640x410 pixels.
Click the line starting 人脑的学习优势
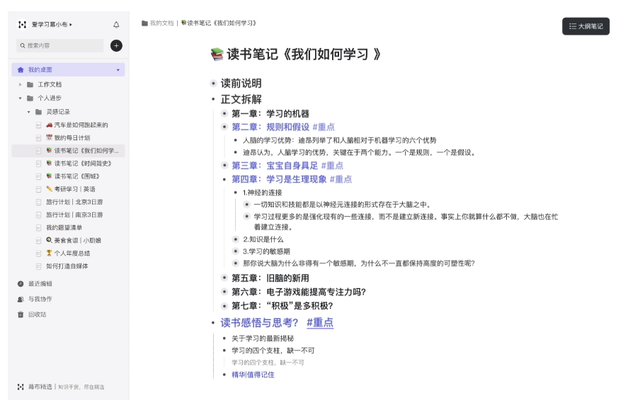point(339,140)
